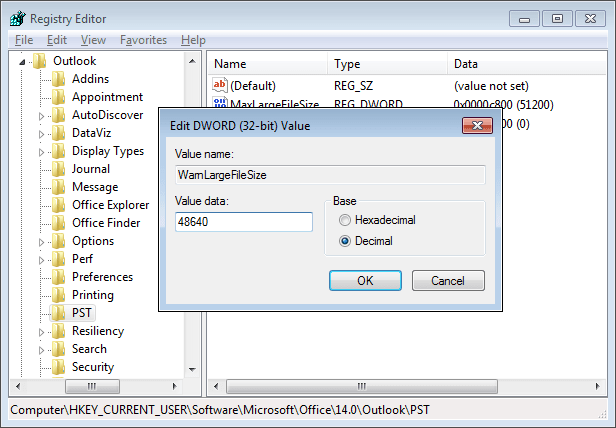Viewport: 616px width, 428px height.
Task: Click tree pane scroll right arrow
Action: [x=175, y=386]
